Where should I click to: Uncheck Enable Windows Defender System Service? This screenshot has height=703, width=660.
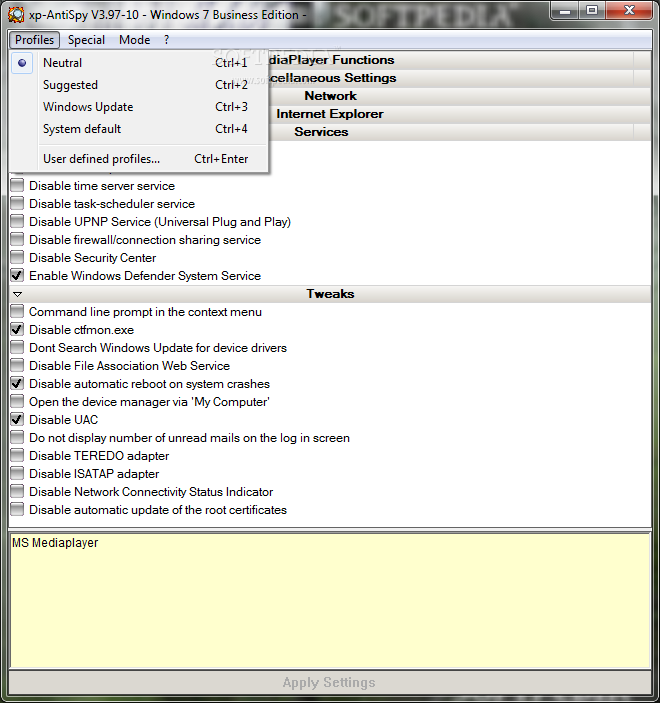click(17, 275)
